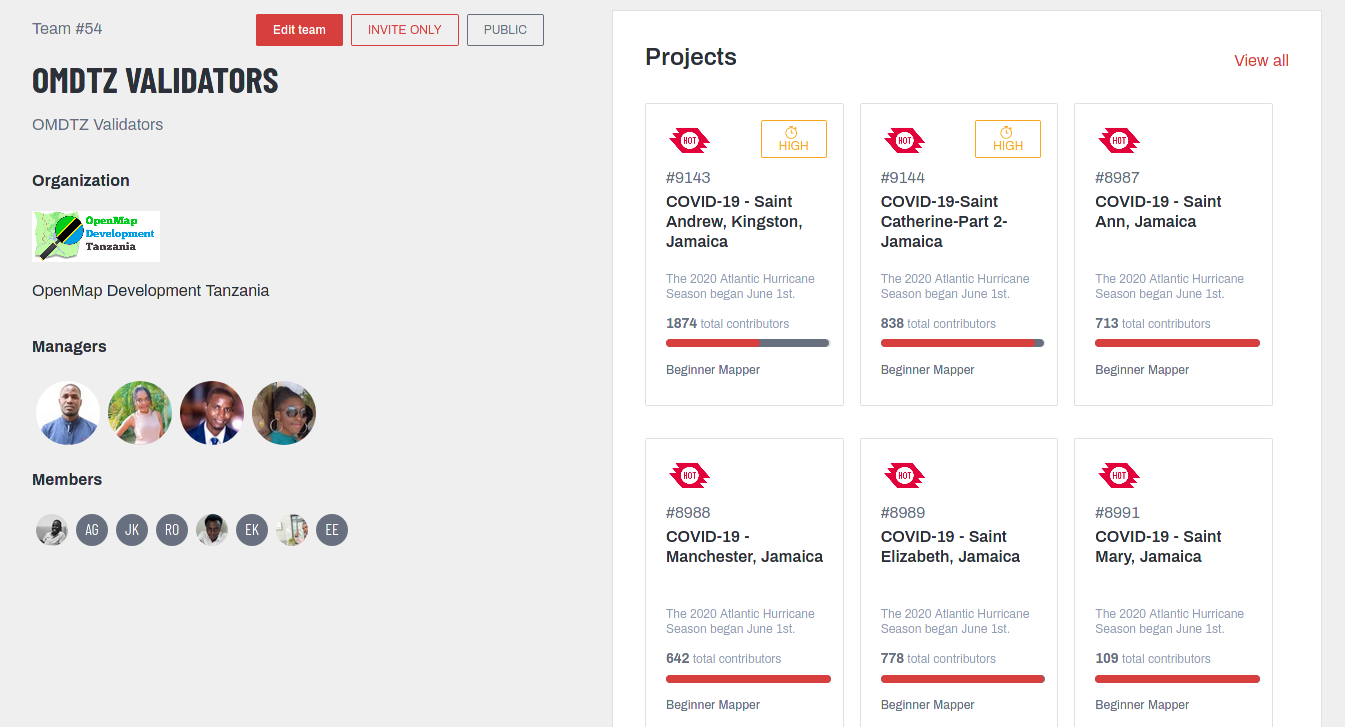Image resolution: width=1345 pixels, height=727 pixels.
Task: Click the #8989 project number
Action: [903, 512]
